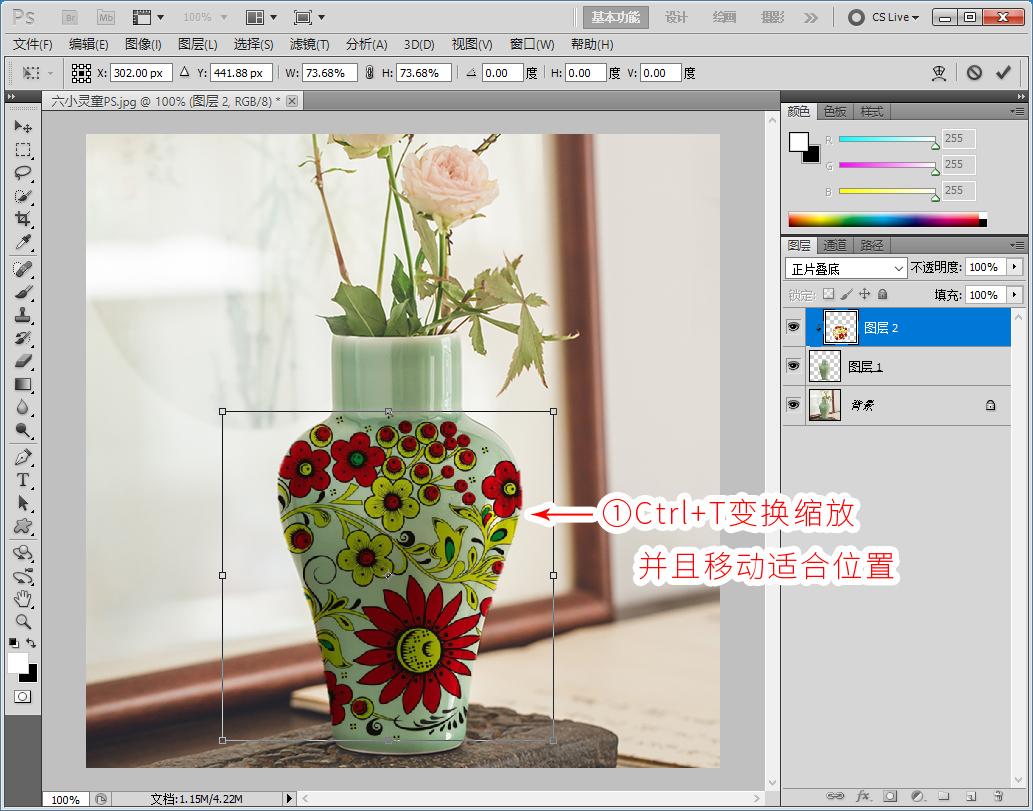Select the Custom Shape tool
This screenshot has height=811, width=1033.
coord(23,526)
